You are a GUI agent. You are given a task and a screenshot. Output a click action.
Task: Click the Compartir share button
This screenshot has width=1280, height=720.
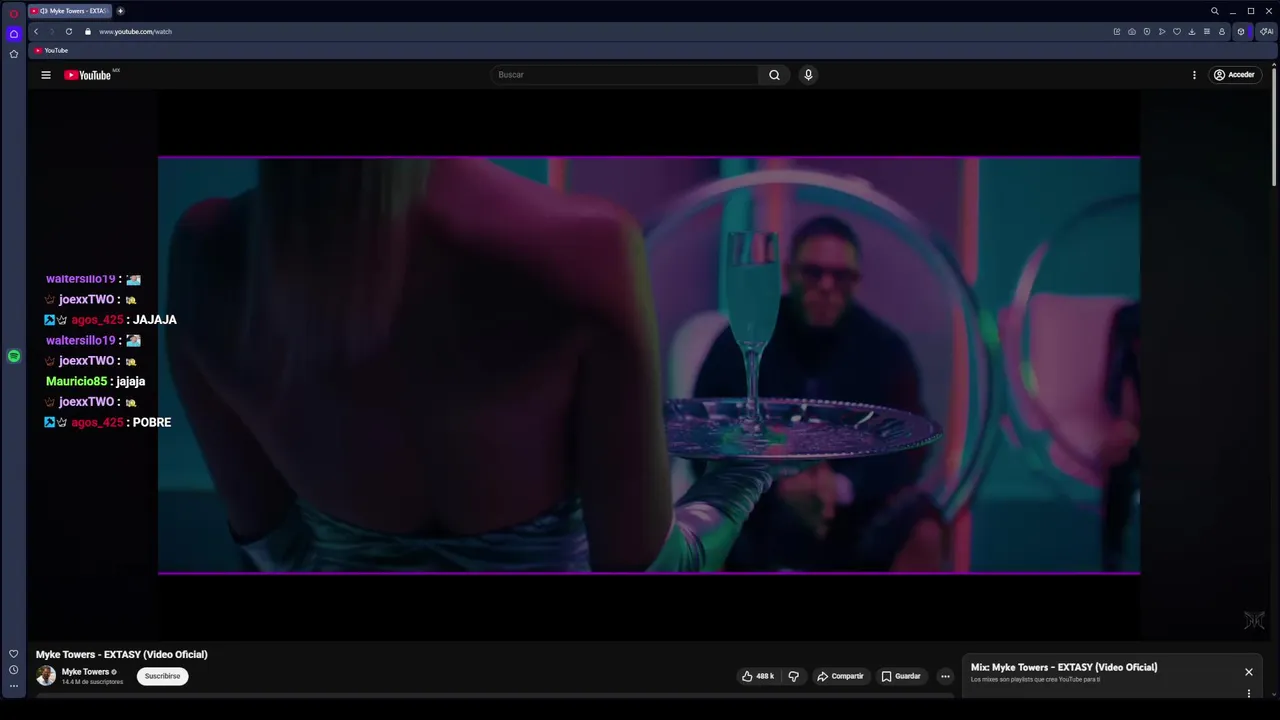tap(840, 676)
